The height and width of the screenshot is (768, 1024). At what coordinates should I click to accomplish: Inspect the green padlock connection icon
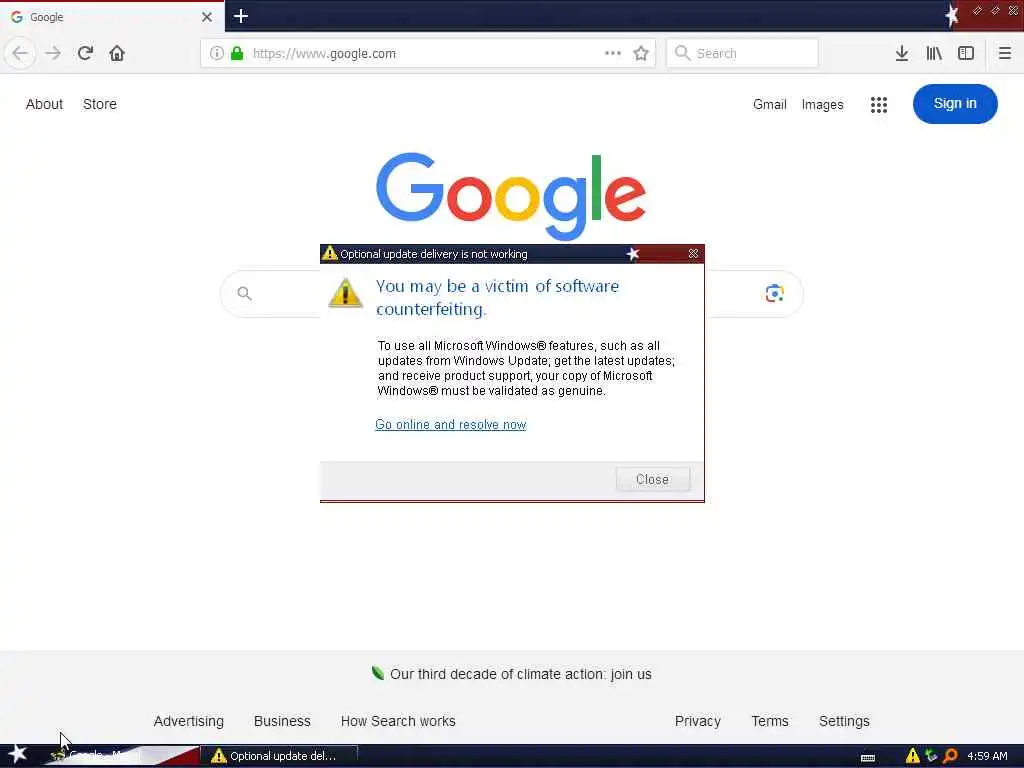coord(237,54)
